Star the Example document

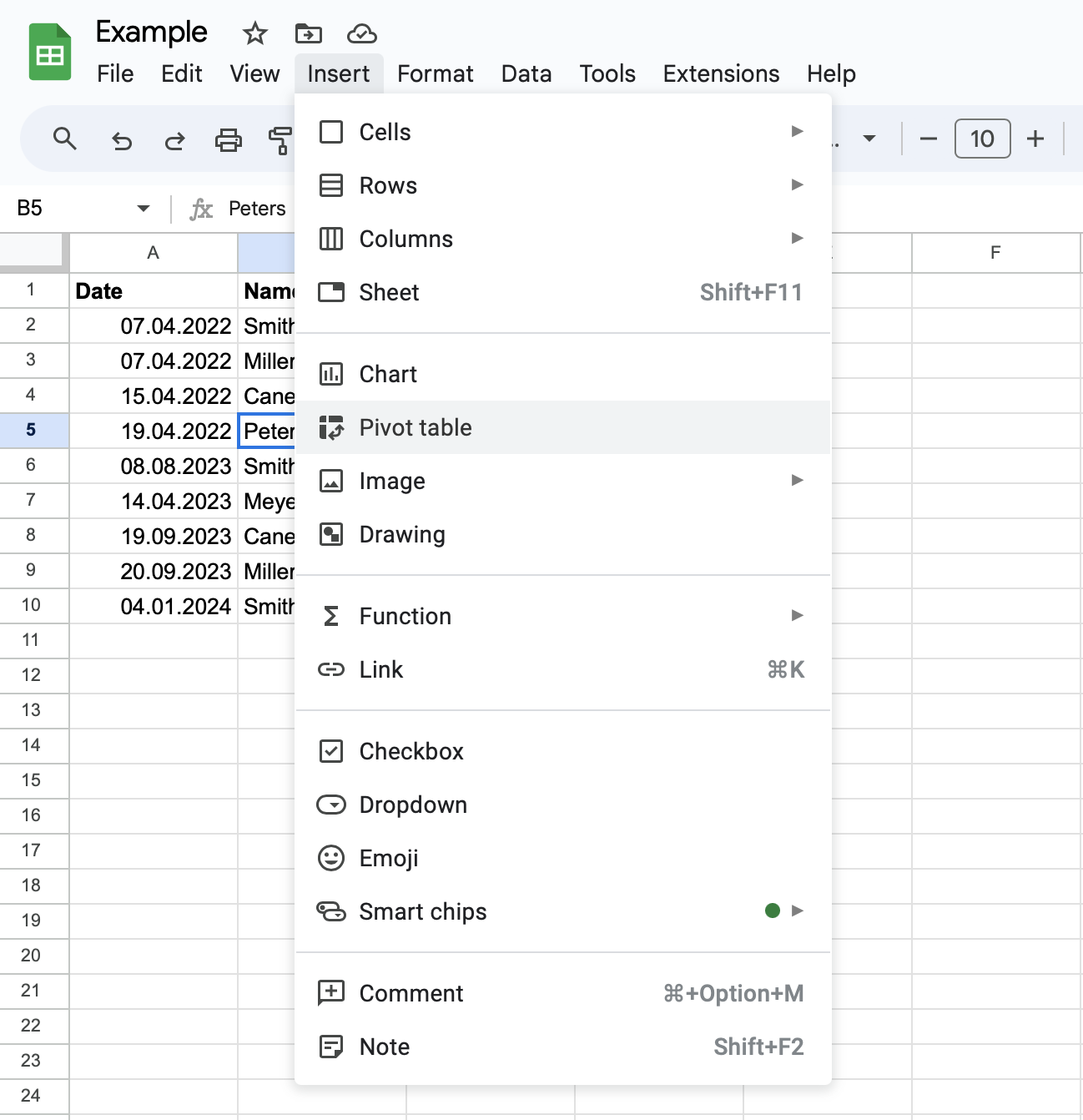click(254, 33)
